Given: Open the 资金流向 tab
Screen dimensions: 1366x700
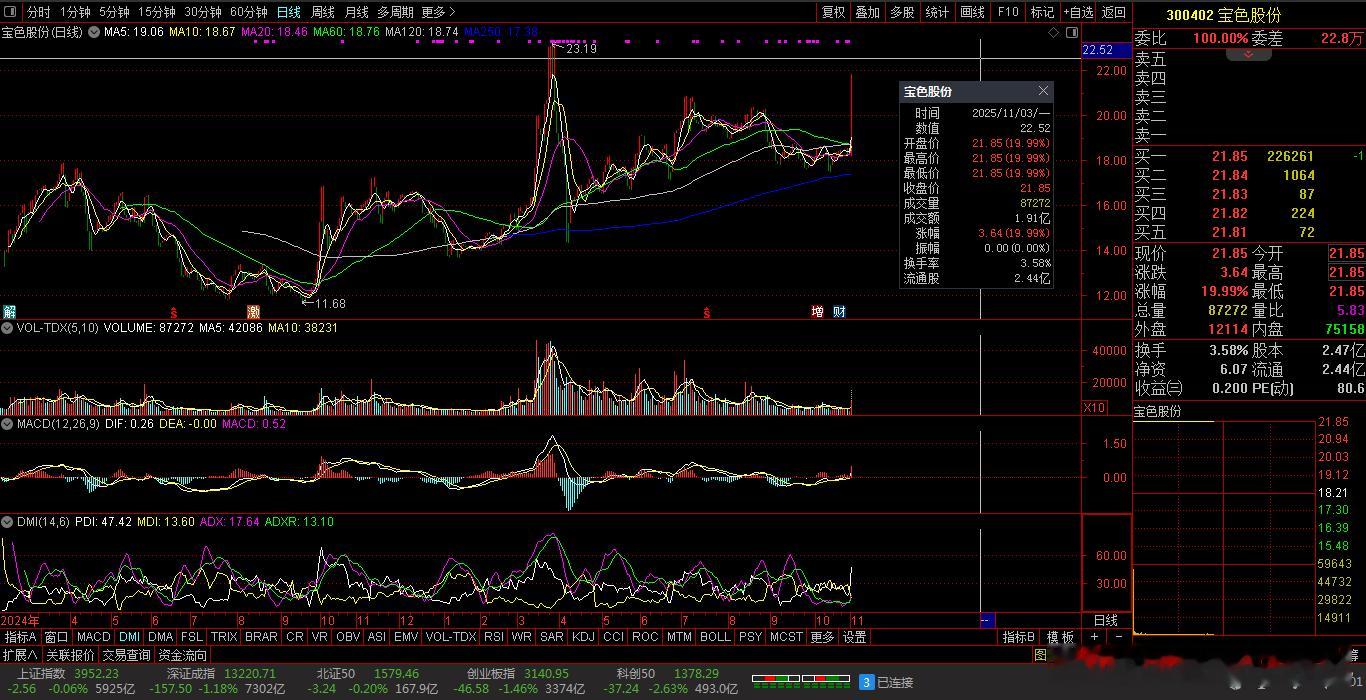Looking at the screenshot, I should pyautogui.click(x=183, y=655).
